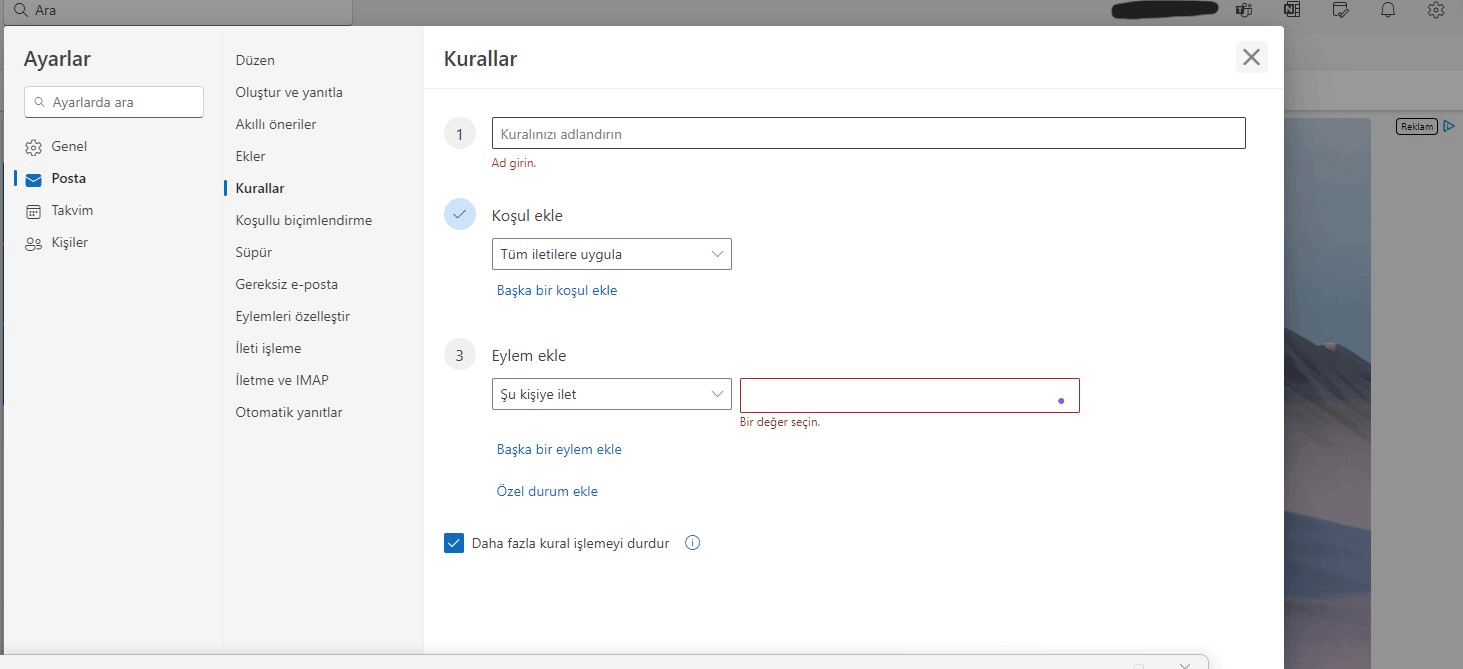The height and width of the screenshot is (669, 1463).
Task: Open İleti işleme settings
Action: [268, 348]
